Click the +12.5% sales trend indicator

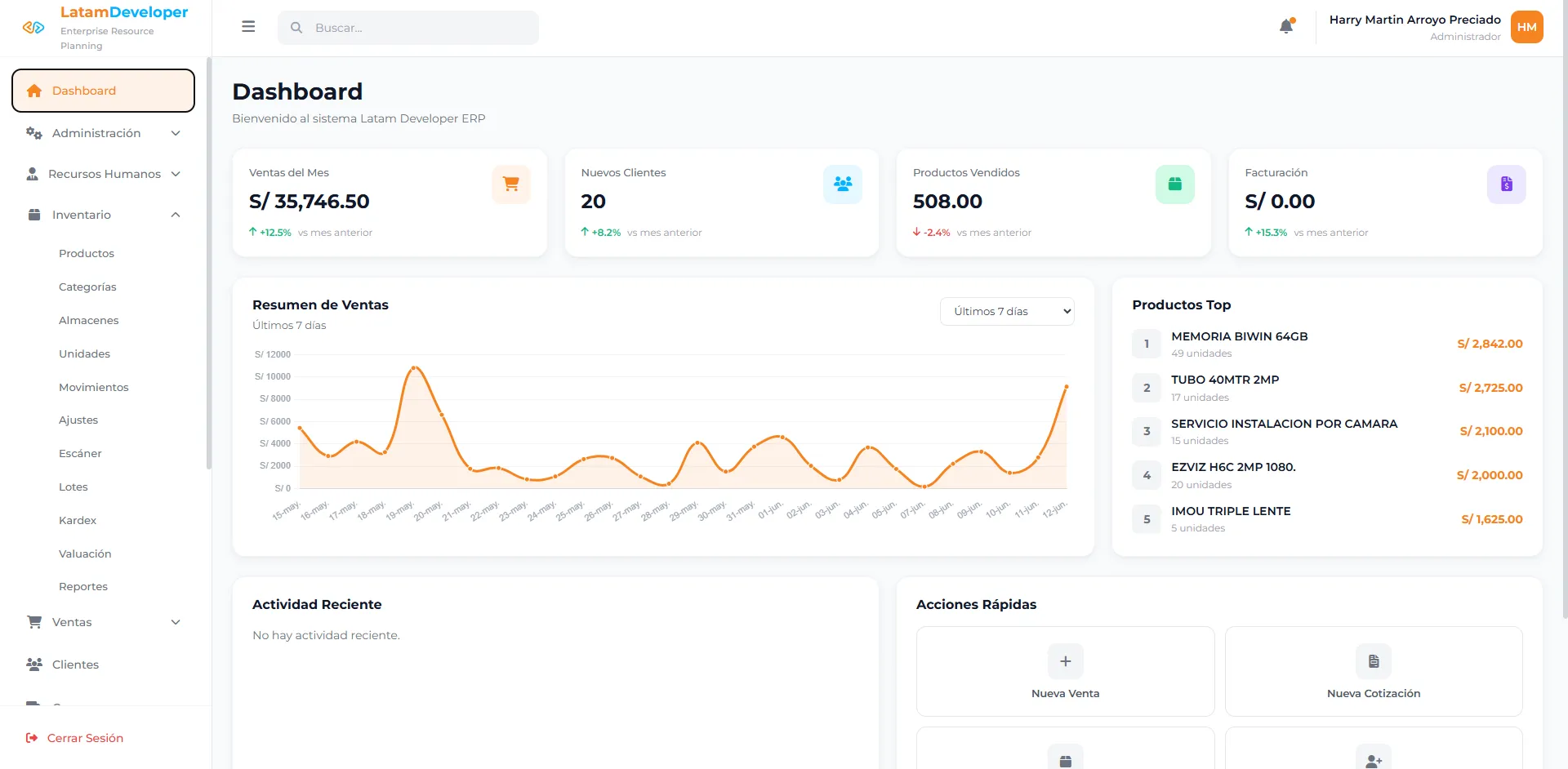[270, 233]
